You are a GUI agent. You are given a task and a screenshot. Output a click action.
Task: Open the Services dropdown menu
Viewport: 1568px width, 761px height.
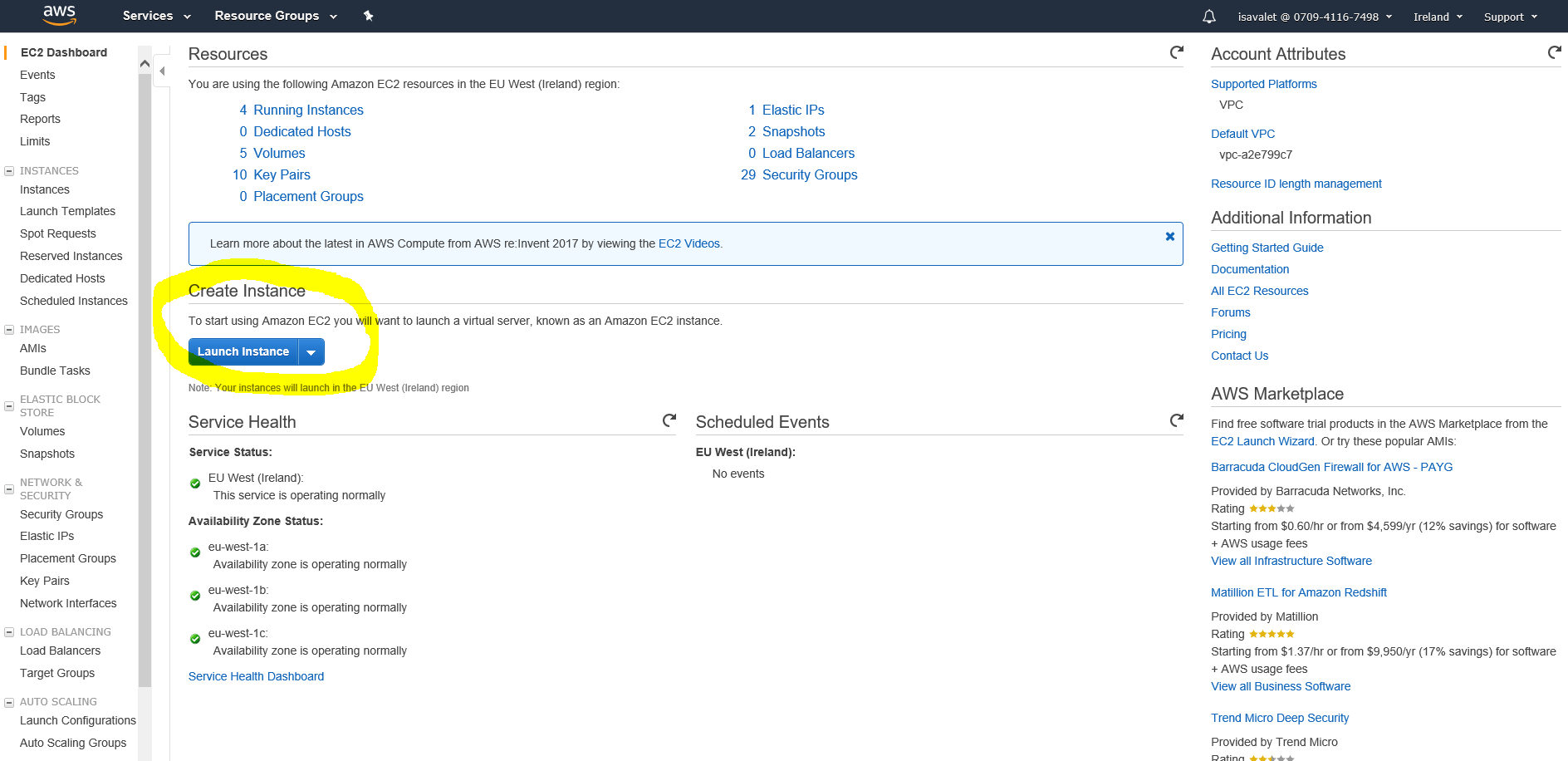(x=156, y=16)
